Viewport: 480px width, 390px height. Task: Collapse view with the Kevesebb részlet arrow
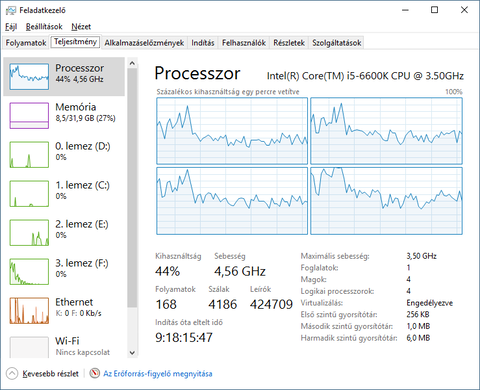pos(12,374)
